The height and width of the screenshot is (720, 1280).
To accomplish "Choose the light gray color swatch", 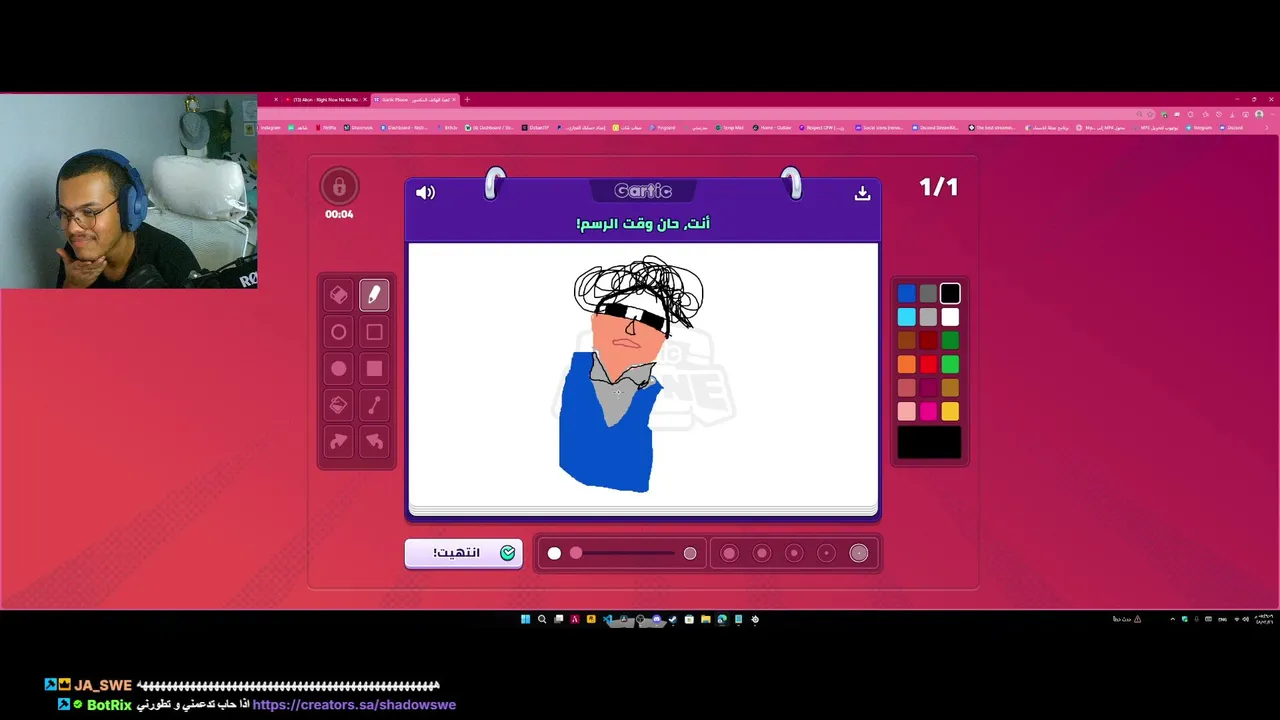I will click(x=928, y=317).
